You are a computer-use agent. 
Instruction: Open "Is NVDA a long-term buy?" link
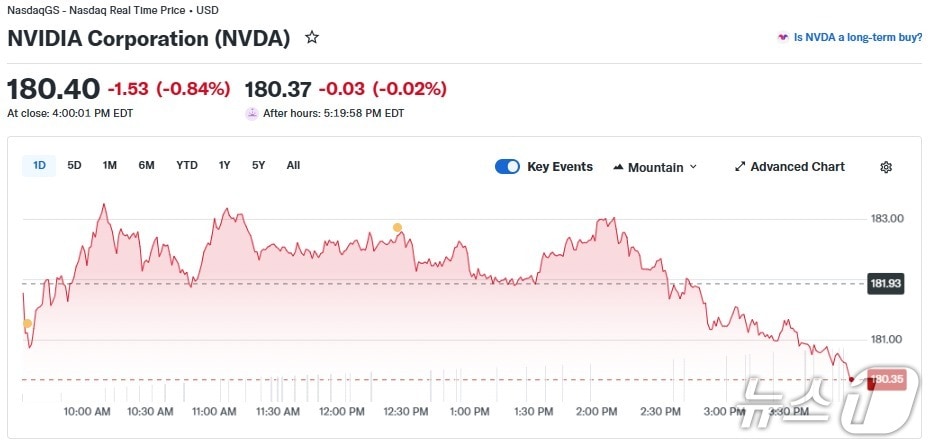coord(857,37)
